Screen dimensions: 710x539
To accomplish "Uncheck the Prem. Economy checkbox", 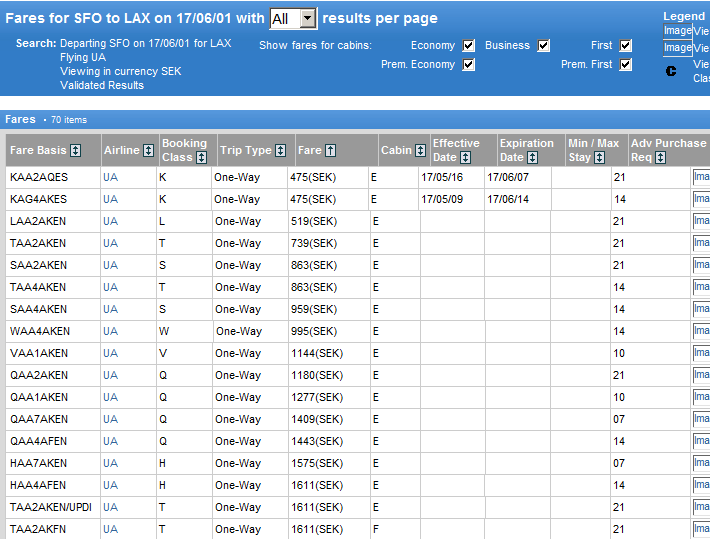I will click(469, 65).
